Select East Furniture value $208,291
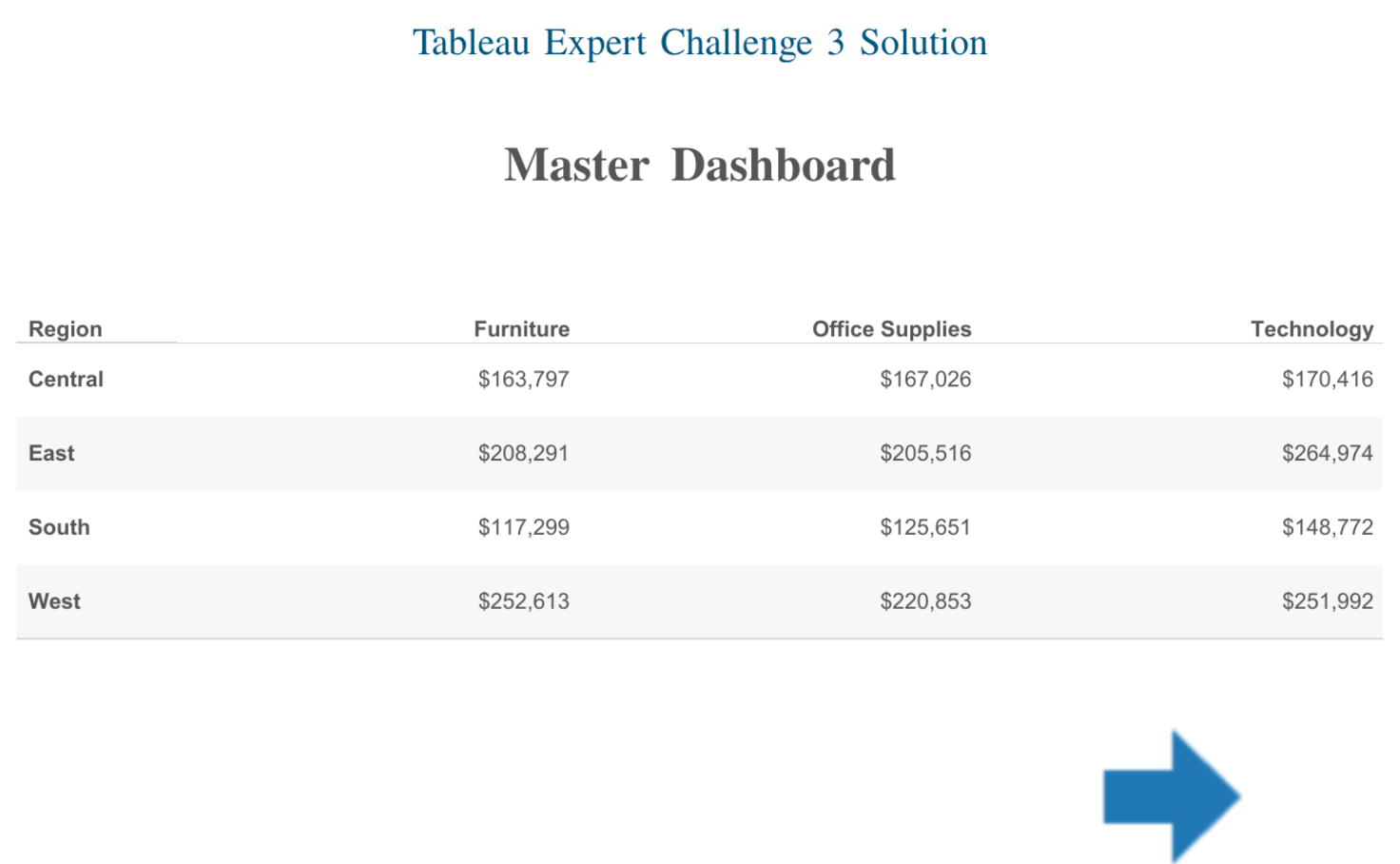 click(523, 453)
